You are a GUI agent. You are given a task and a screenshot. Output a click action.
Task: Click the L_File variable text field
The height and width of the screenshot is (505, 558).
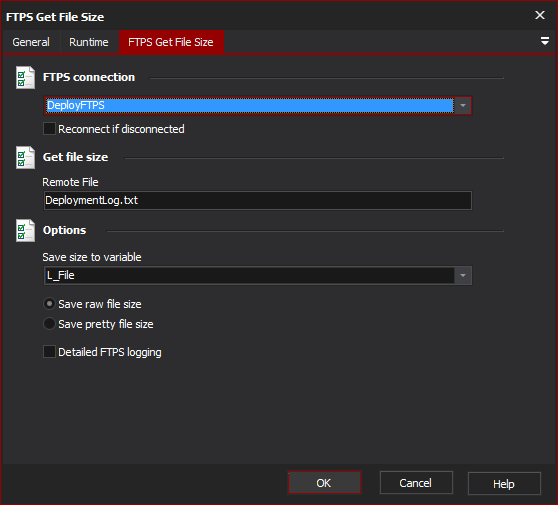click(x=249, y=275)
